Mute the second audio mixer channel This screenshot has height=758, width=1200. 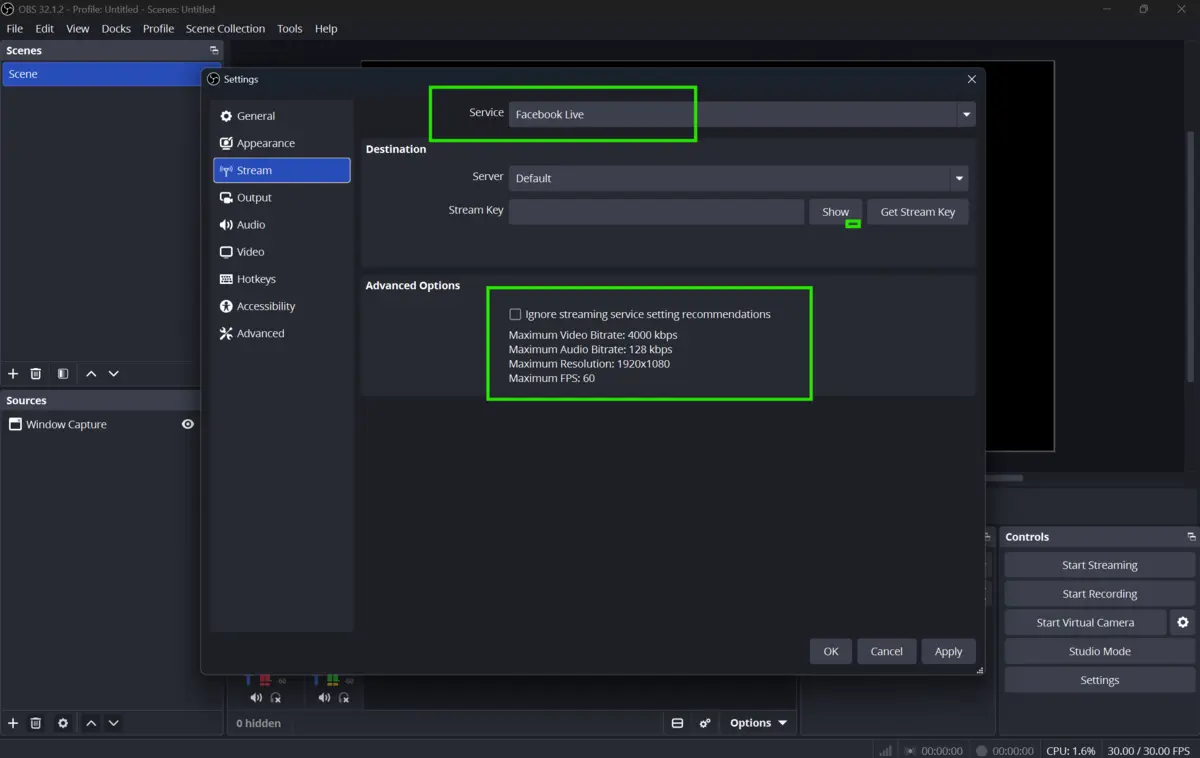324,698
